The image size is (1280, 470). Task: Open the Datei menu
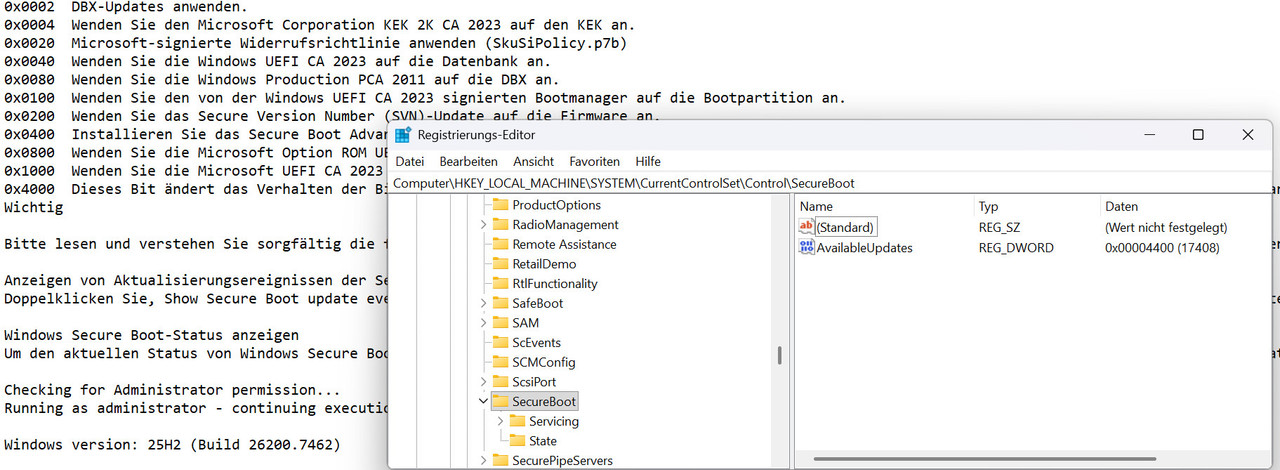(410, 161)
